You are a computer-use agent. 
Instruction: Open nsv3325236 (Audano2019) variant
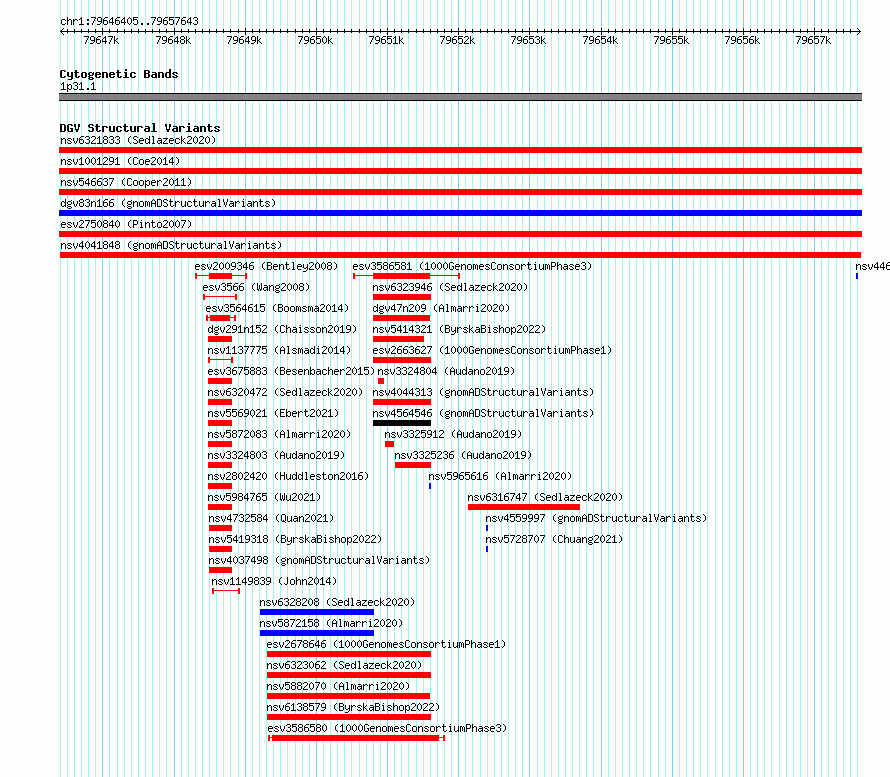coord(463,455)
